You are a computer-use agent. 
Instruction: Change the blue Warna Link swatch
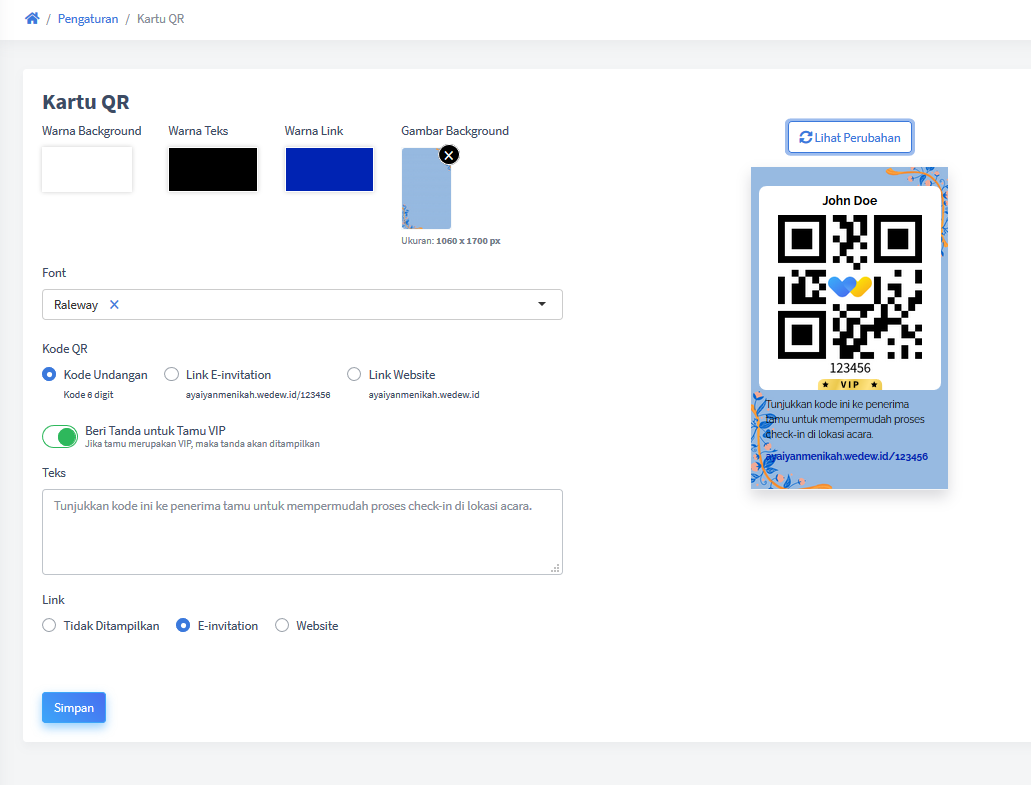pyautogui.click(x=329, y=170)
